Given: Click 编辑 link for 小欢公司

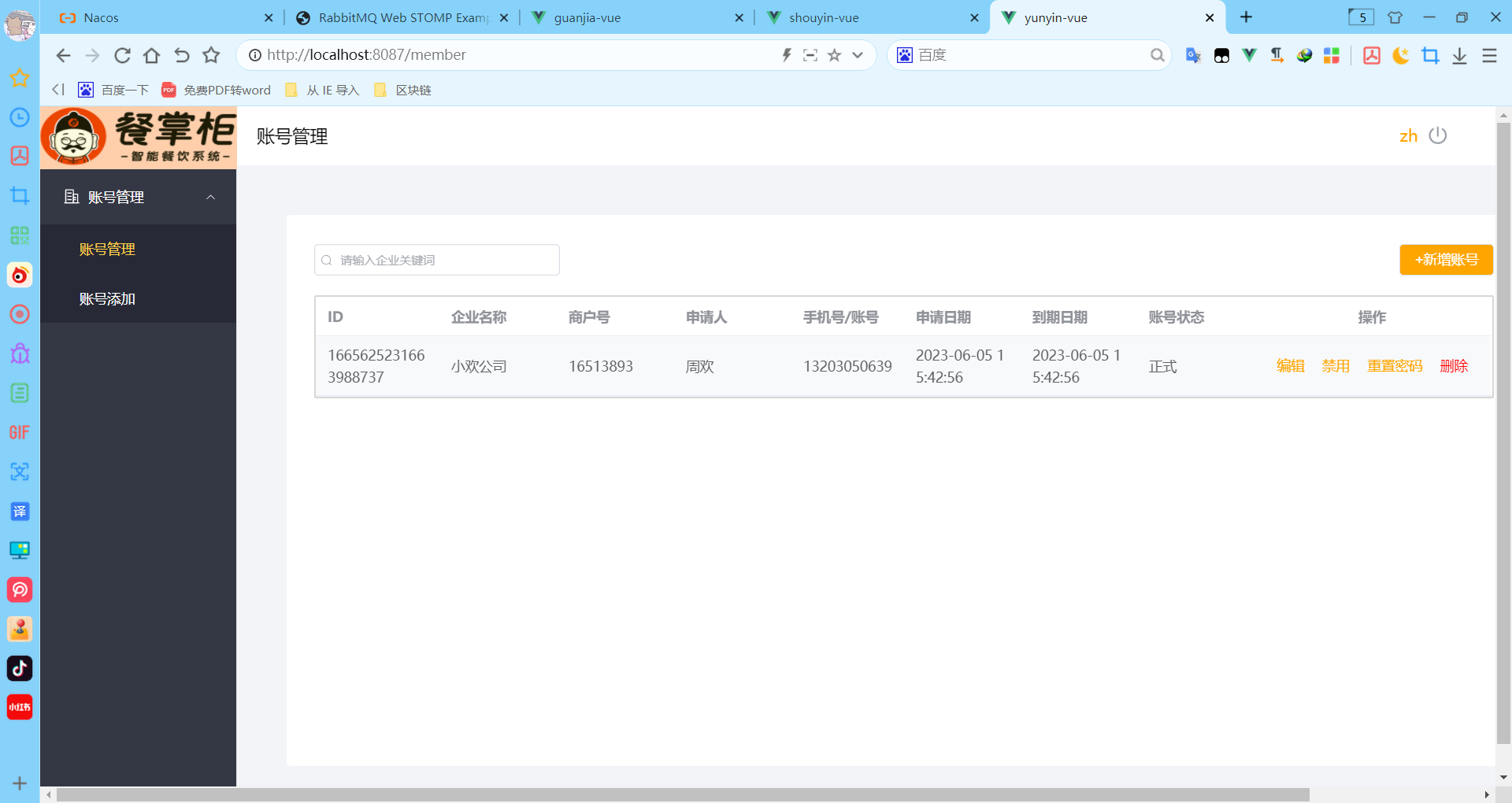Looking at the screenshot, I should [1291, 366].
